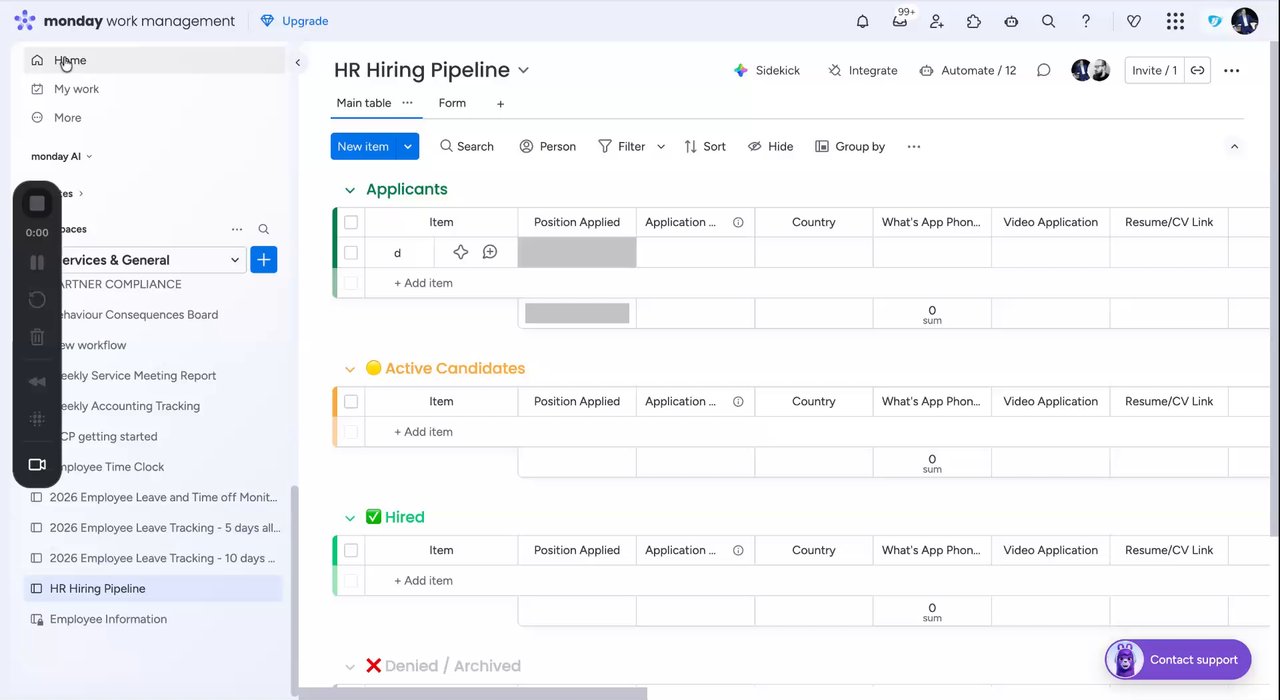
Task: Open more toolbar options three dots
Action: [913, 146]
